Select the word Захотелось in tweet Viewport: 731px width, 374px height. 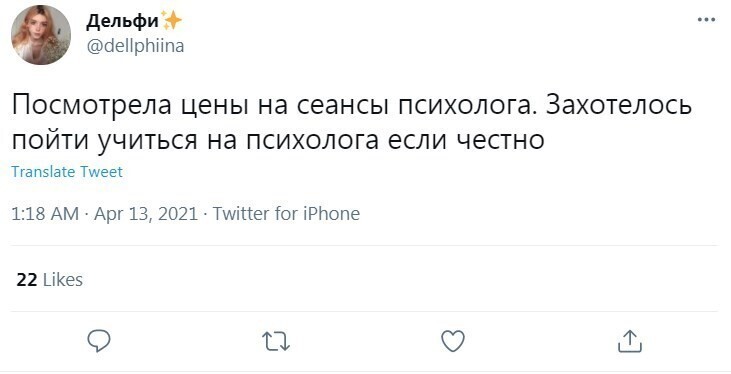[x=618, y=105]
